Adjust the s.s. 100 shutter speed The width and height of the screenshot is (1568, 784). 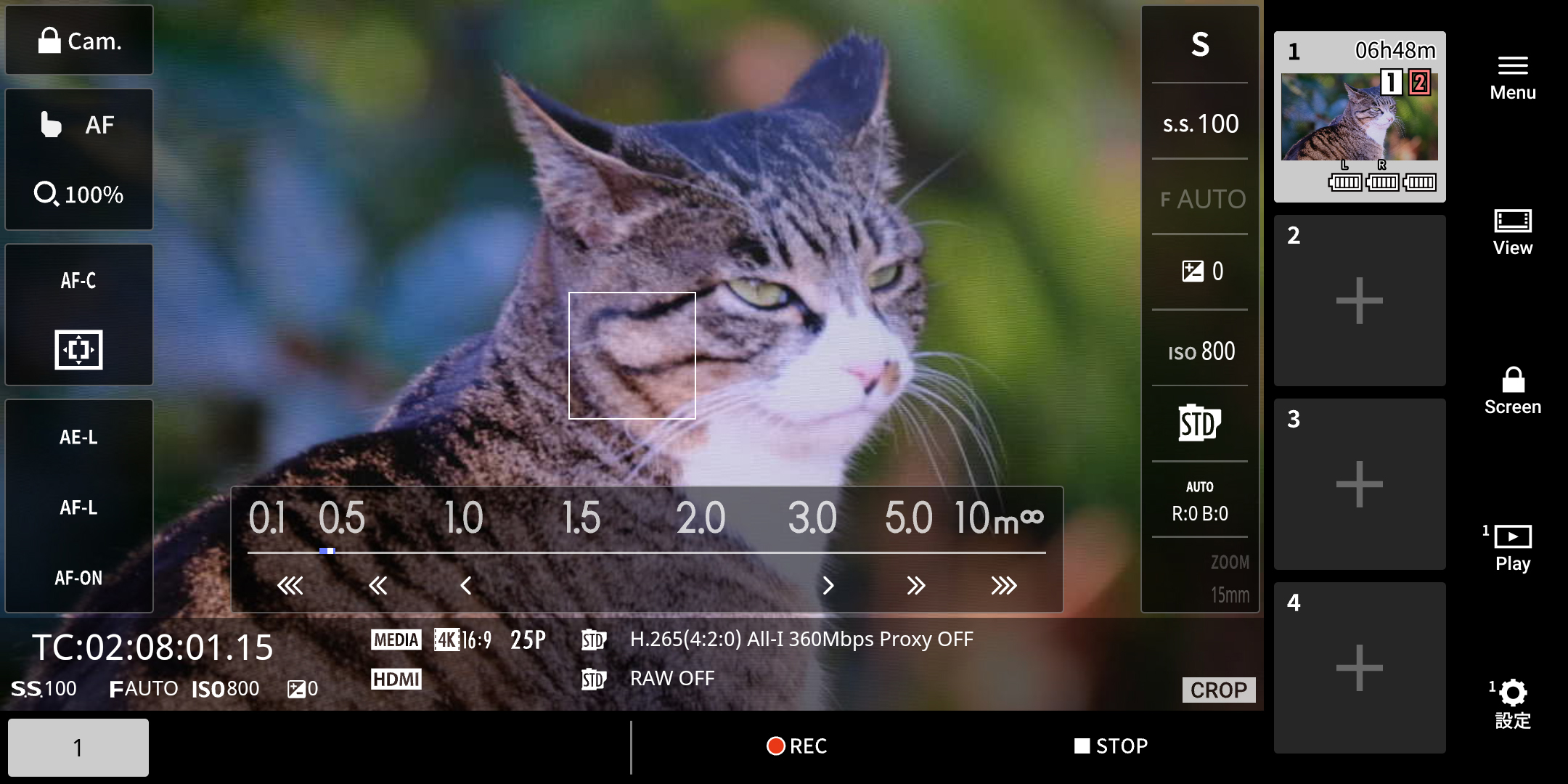1200,123
